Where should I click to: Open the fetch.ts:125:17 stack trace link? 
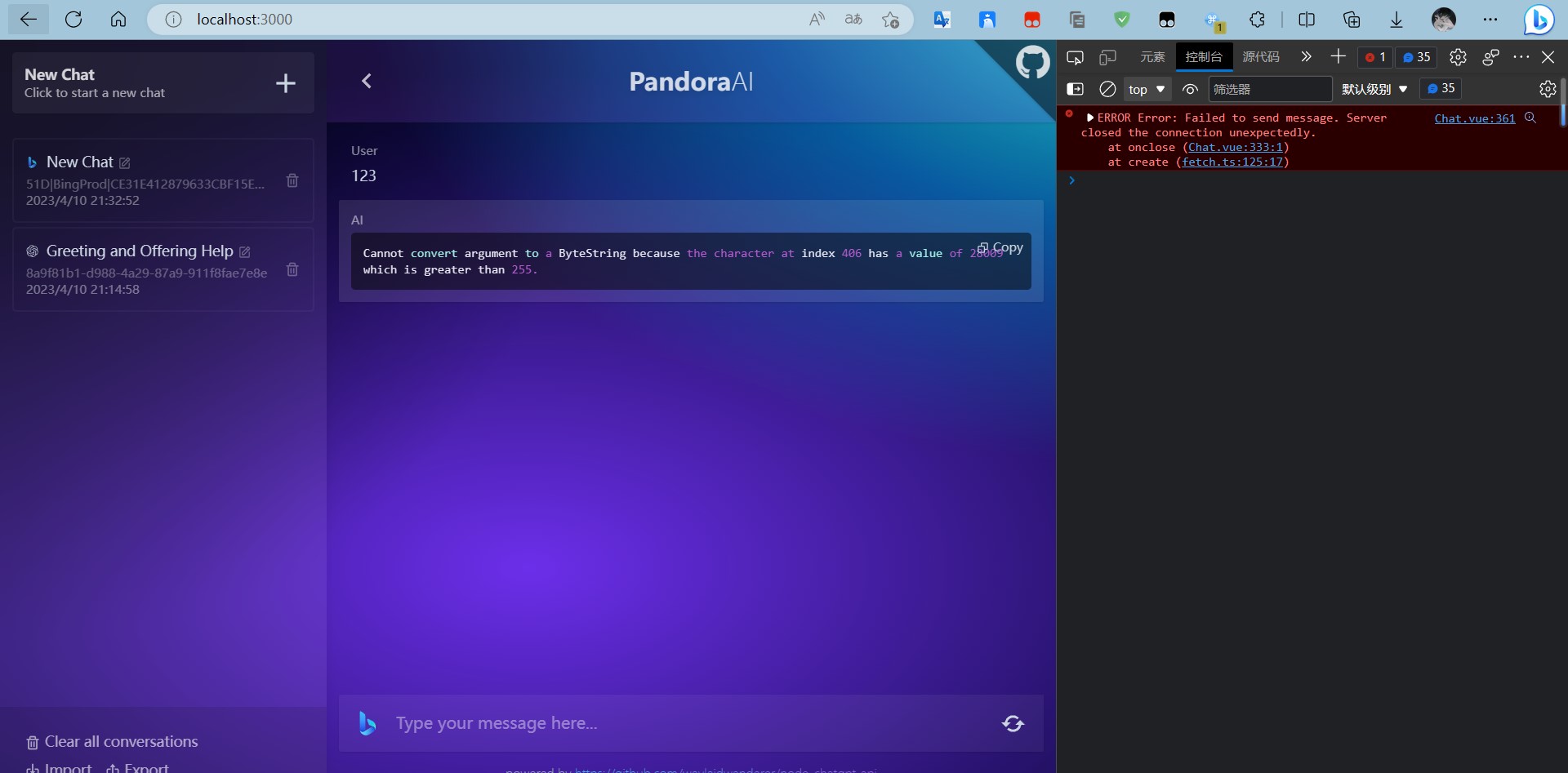point(1232,162)
